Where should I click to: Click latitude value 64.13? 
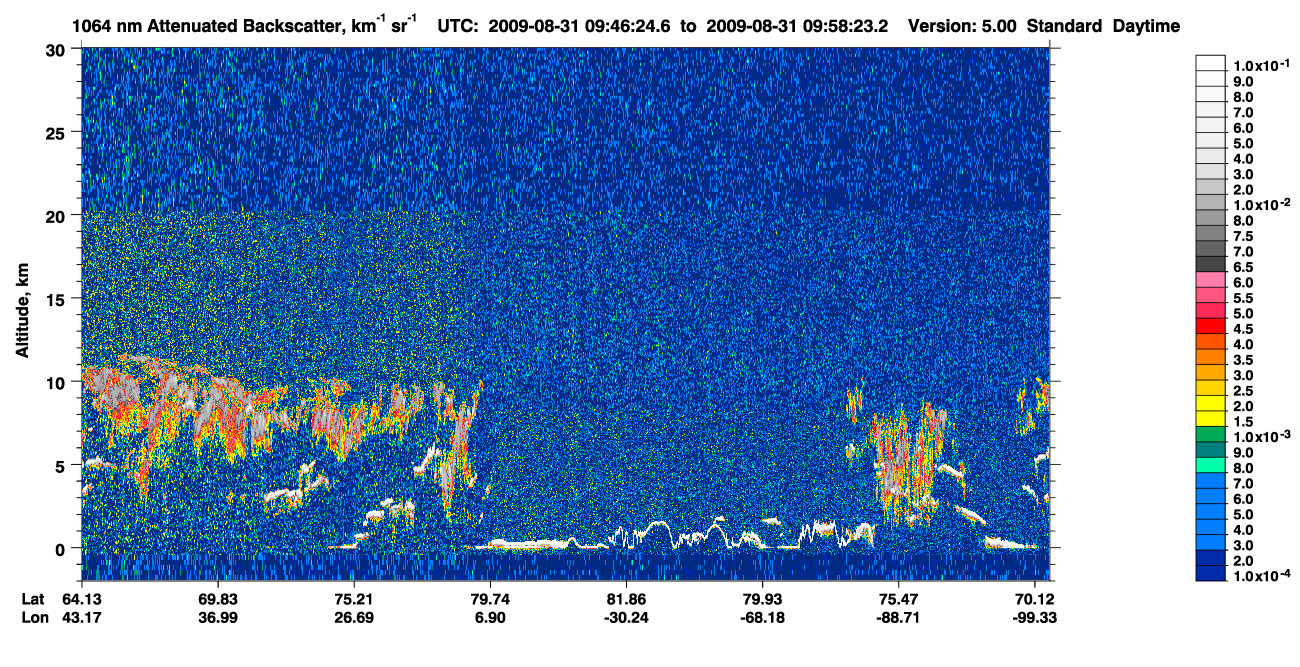click(x=82, y=598)
